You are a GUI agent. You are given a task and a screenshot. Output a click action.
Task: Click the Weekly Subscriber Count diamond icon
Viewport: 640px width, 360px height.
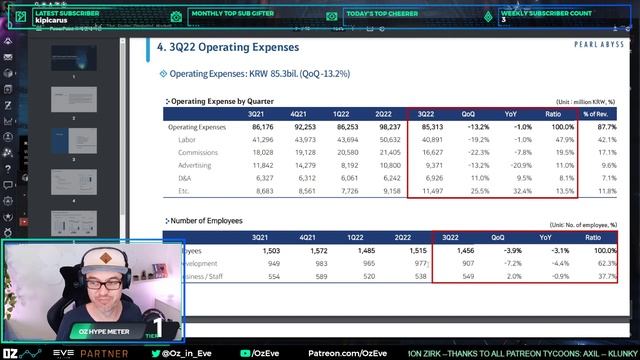[488, 17]
